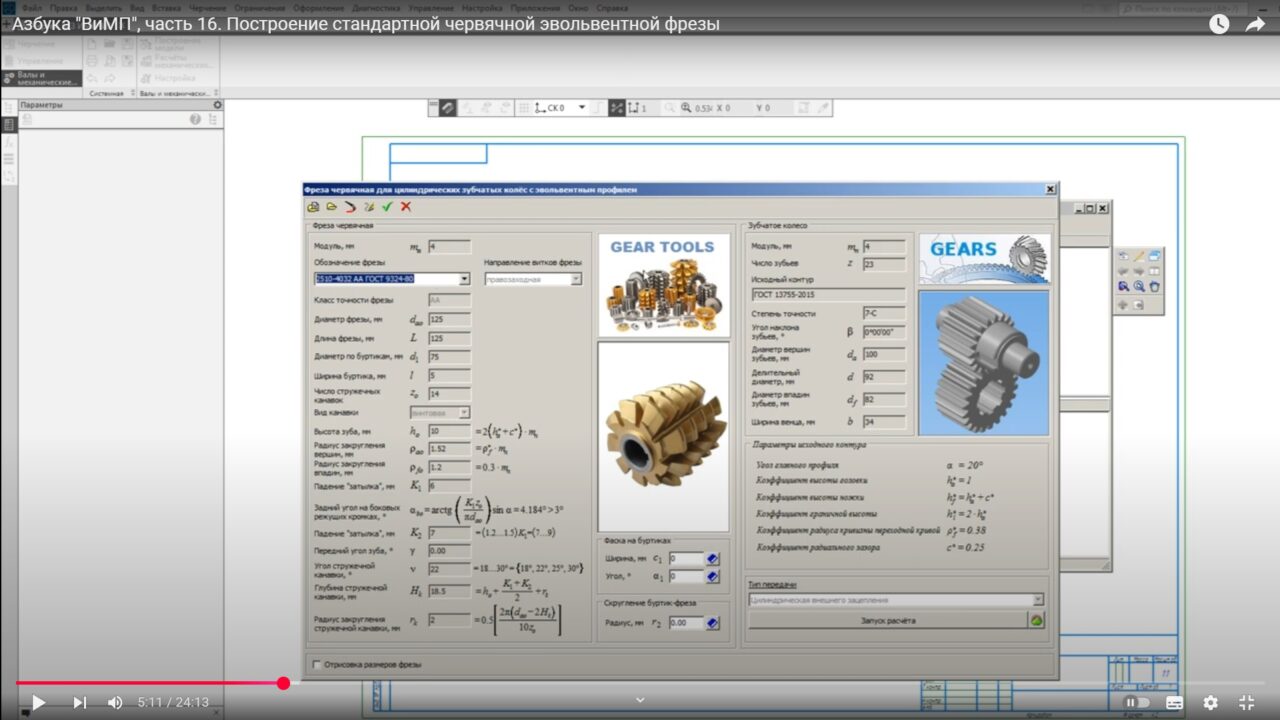Click the Ширина венца b input field
The width and height of the screenshot is (1280, 720).
coord(884,422)
